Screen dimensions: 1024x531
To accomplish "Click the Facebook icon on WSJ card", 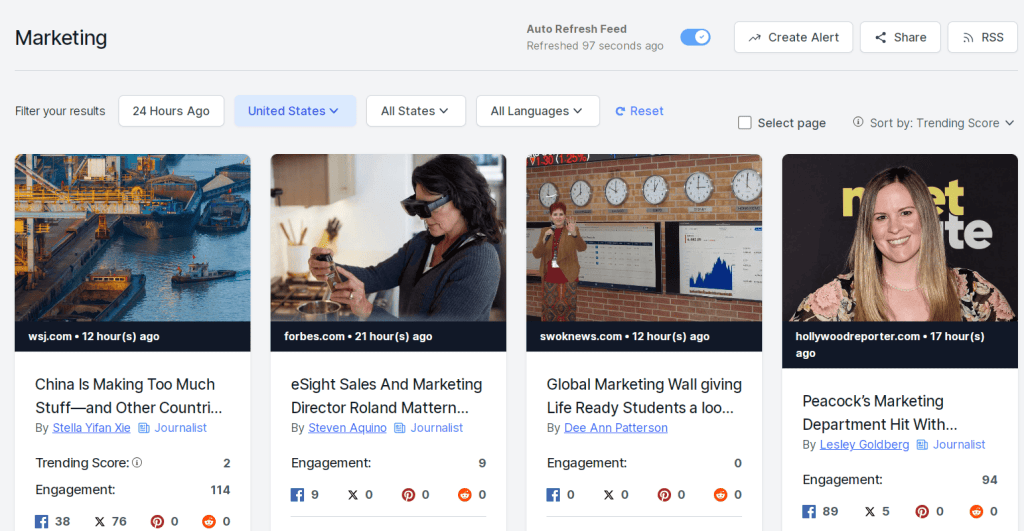I will point(42,521).
